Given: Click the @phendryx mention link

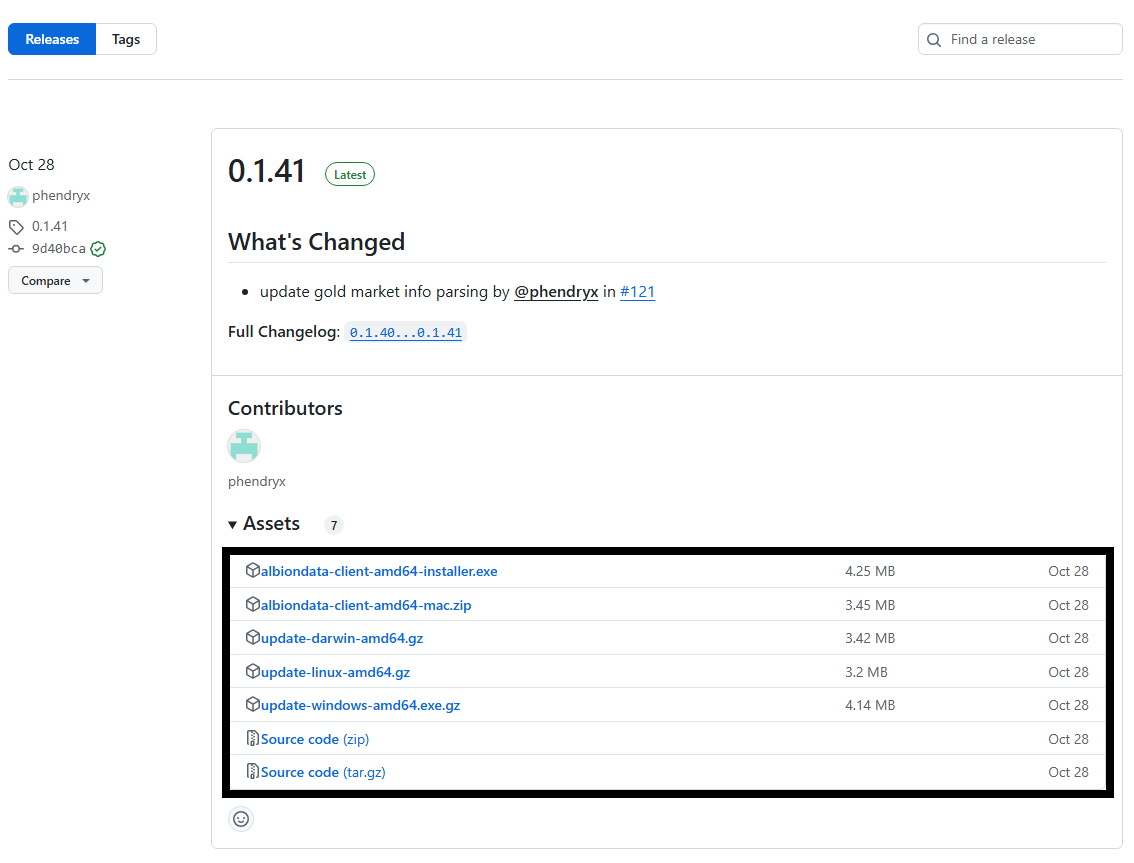Looking at the screenshot, I should (x=556, y=292).
